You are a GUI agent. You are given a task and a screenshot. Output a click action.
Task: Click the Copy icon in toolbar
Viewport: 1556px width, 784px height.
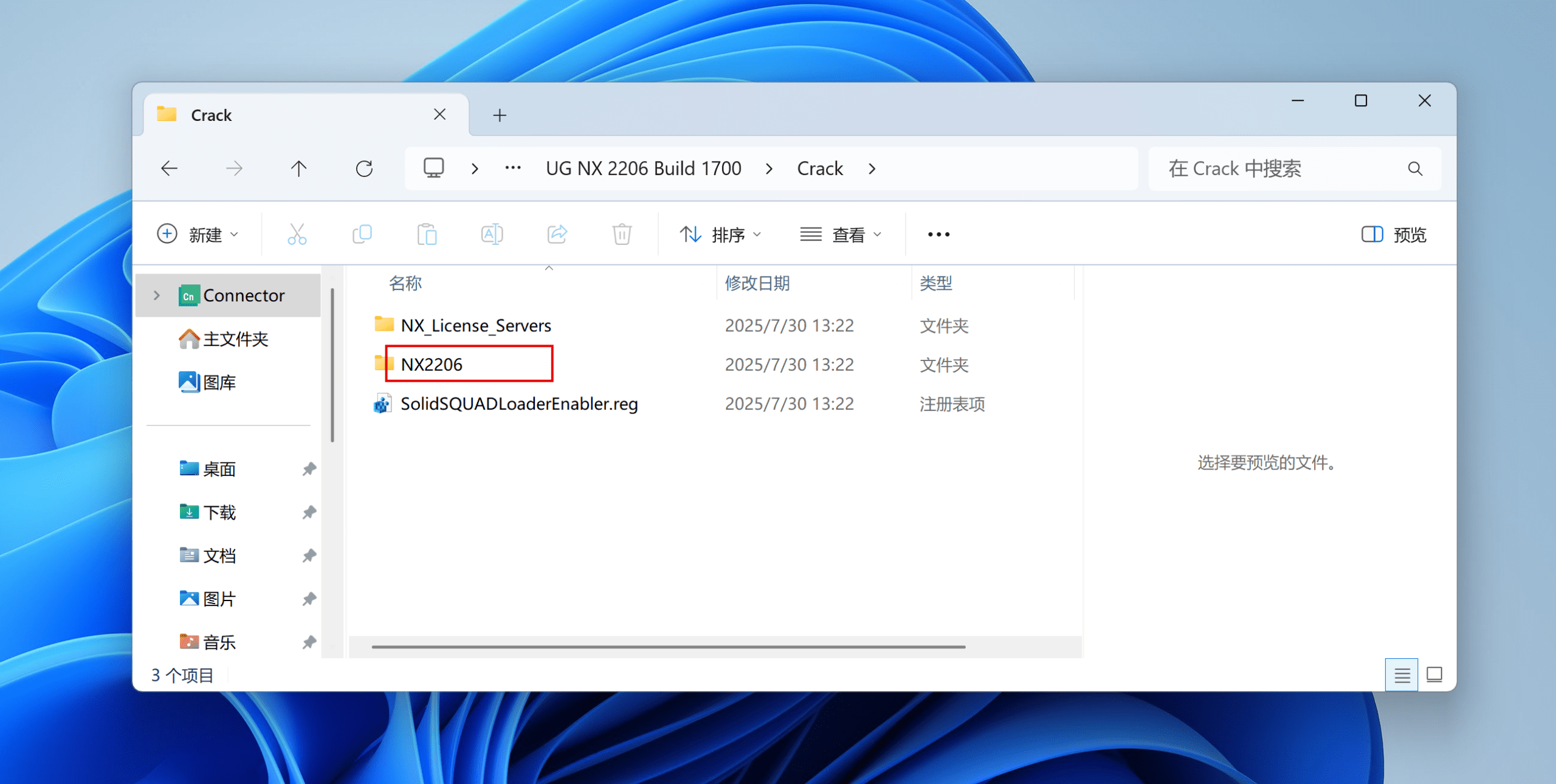[x=362, y=234]
